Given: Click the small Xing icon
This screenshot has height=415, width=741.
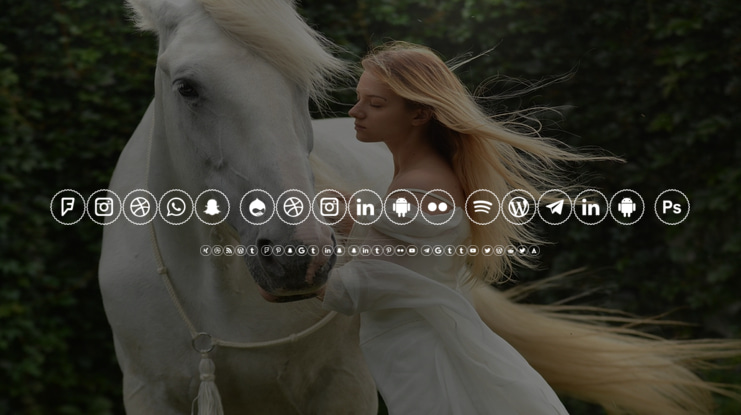Looking at the screenshot, I should click(x=206, y=251).
